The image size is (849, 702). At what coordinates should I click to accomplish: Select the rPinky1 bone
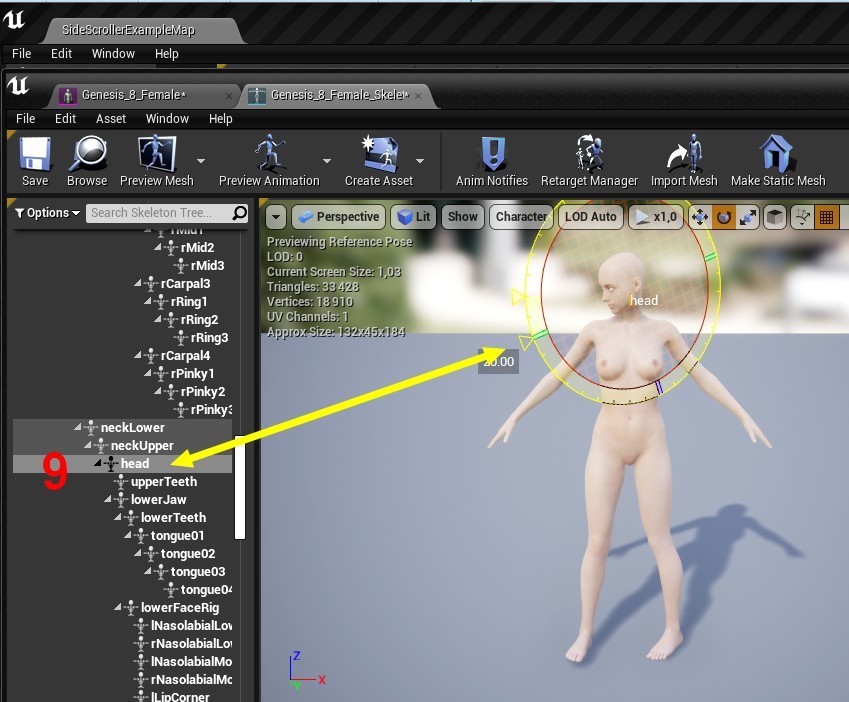tap(192, 373)
